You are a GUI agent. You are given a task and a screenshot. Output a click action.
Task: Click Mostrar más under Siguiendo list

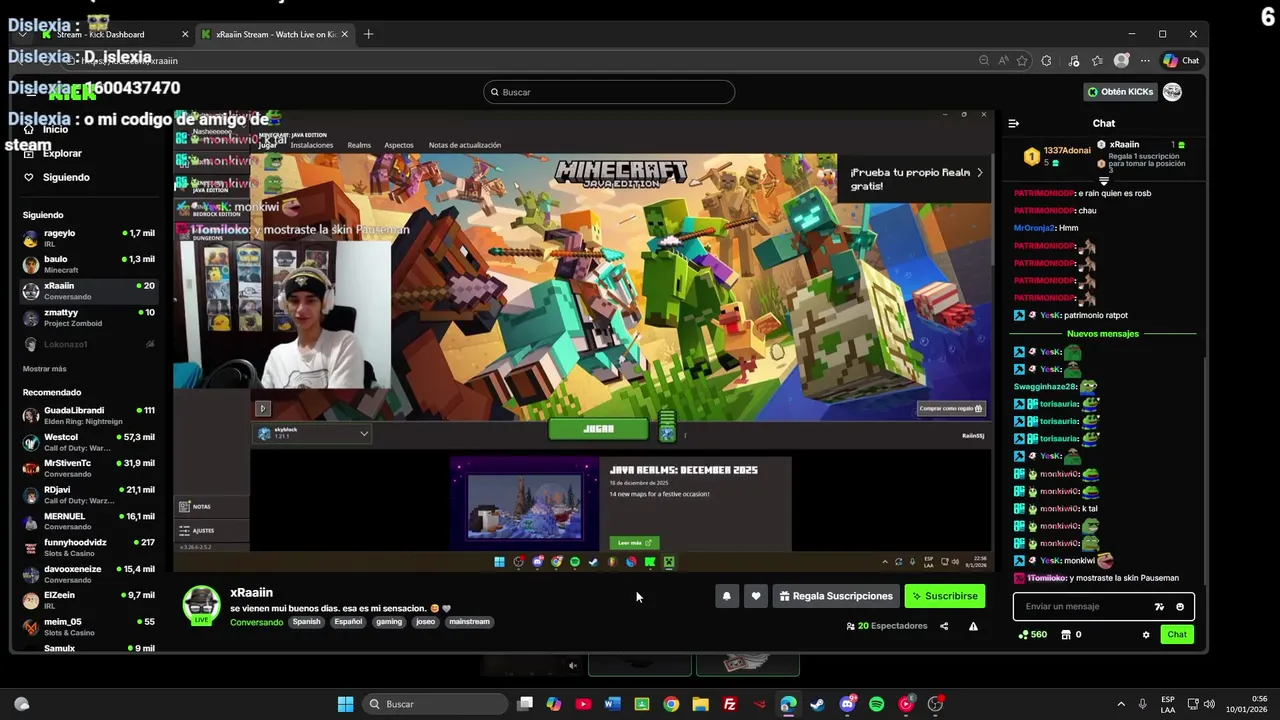(45, 369)
